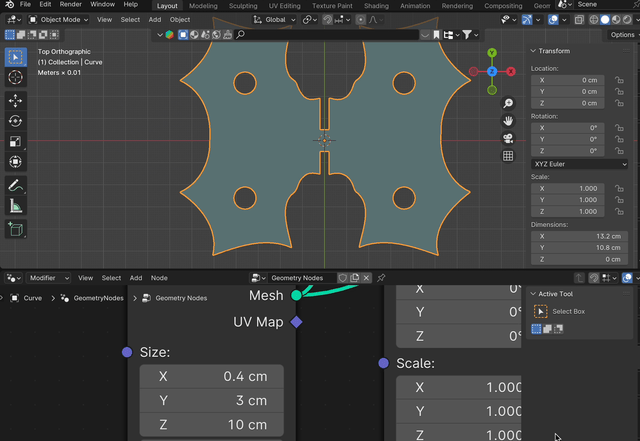Click the blue Z axis gizmo ball
The image size is (640, 441).
coord(492,71)
